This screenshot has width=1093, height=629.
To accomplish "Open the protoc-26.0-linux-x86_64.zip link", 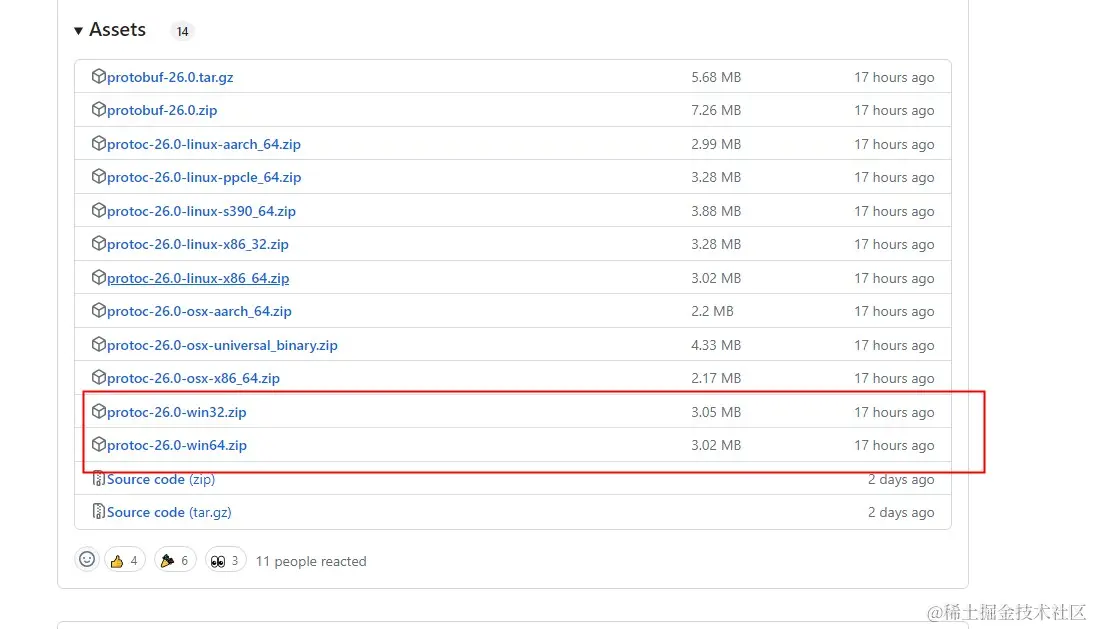I will tap(198, 278).
